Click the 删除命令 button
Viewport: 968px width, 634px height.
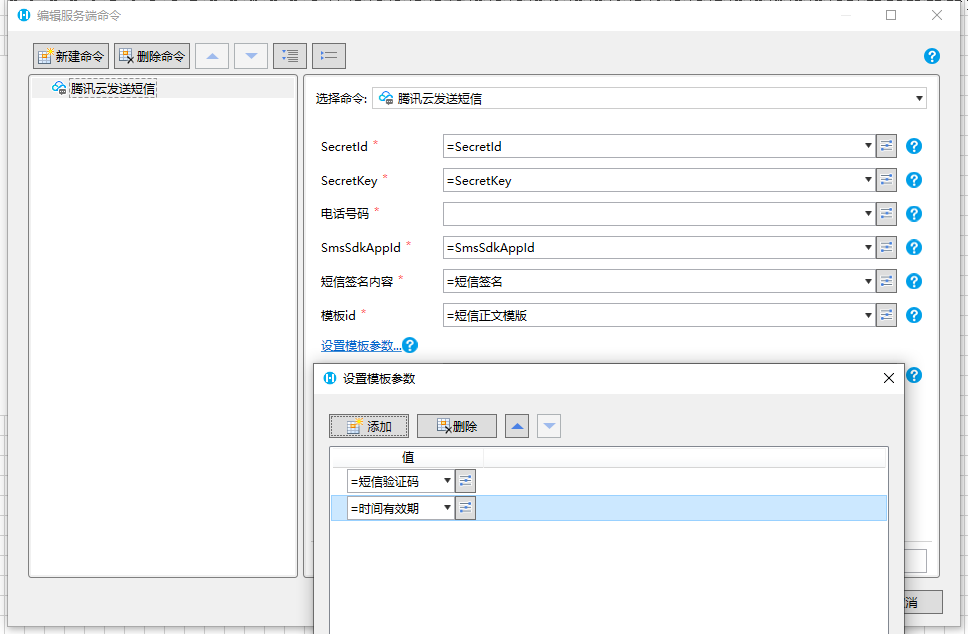(x=152, y=56)
